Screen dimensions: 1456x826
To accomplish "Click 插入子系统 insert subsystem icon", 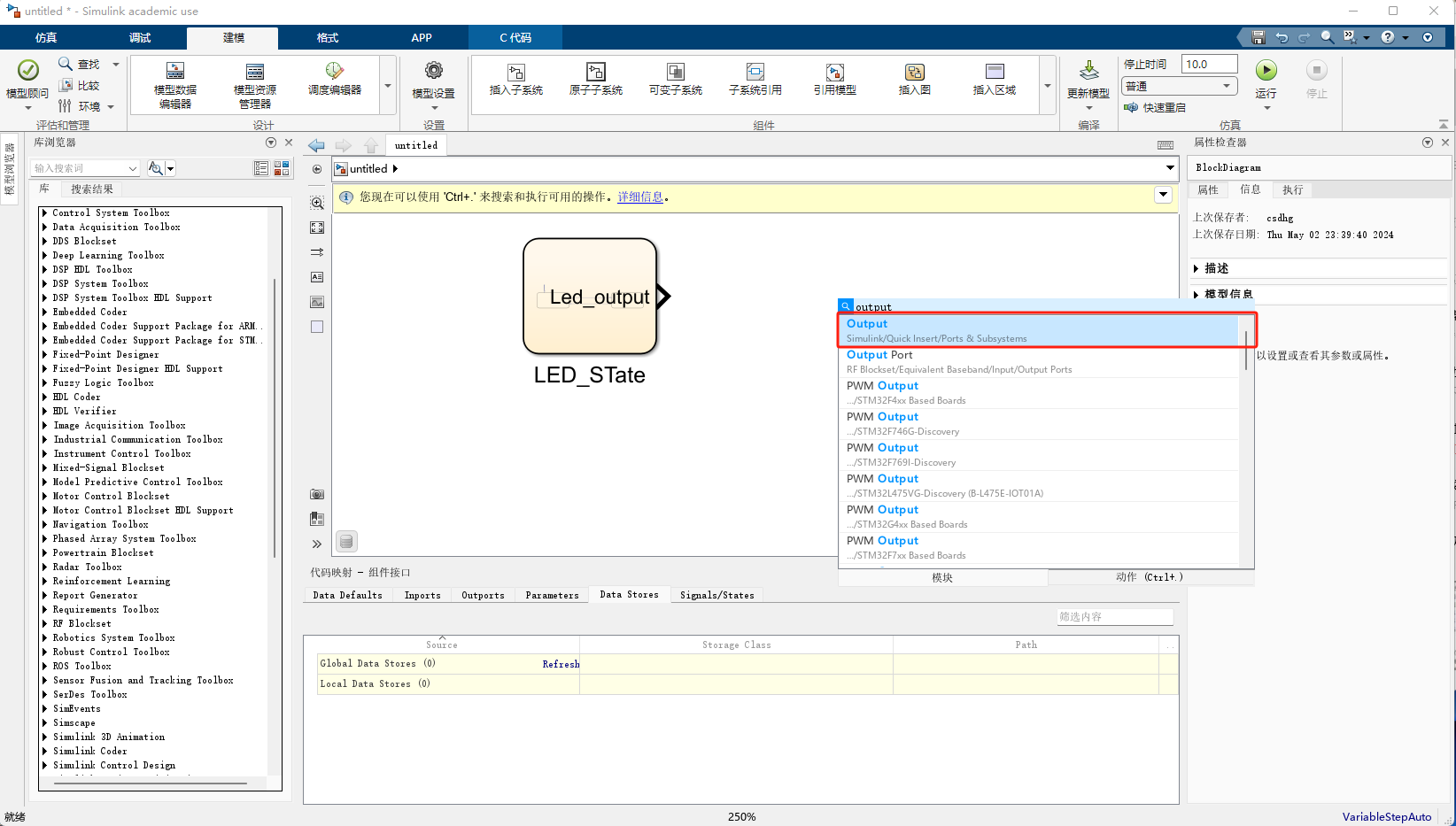I will coord(516,72).
